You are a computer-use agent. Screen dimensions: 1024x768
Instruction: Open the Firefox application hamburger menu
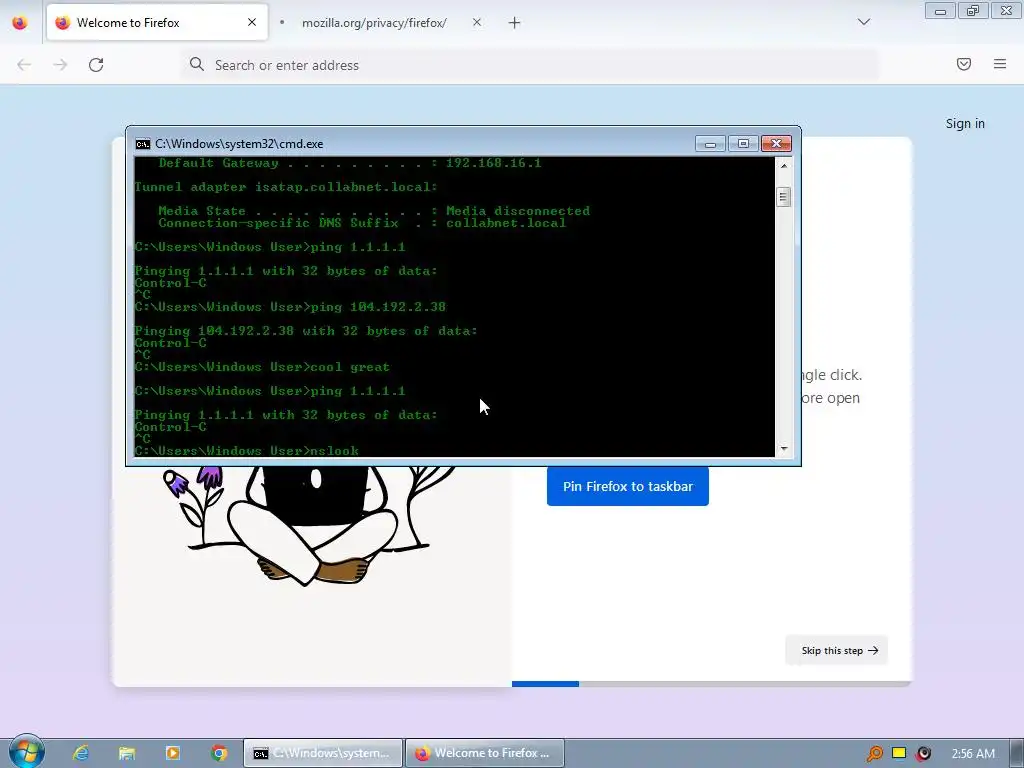1000,64
